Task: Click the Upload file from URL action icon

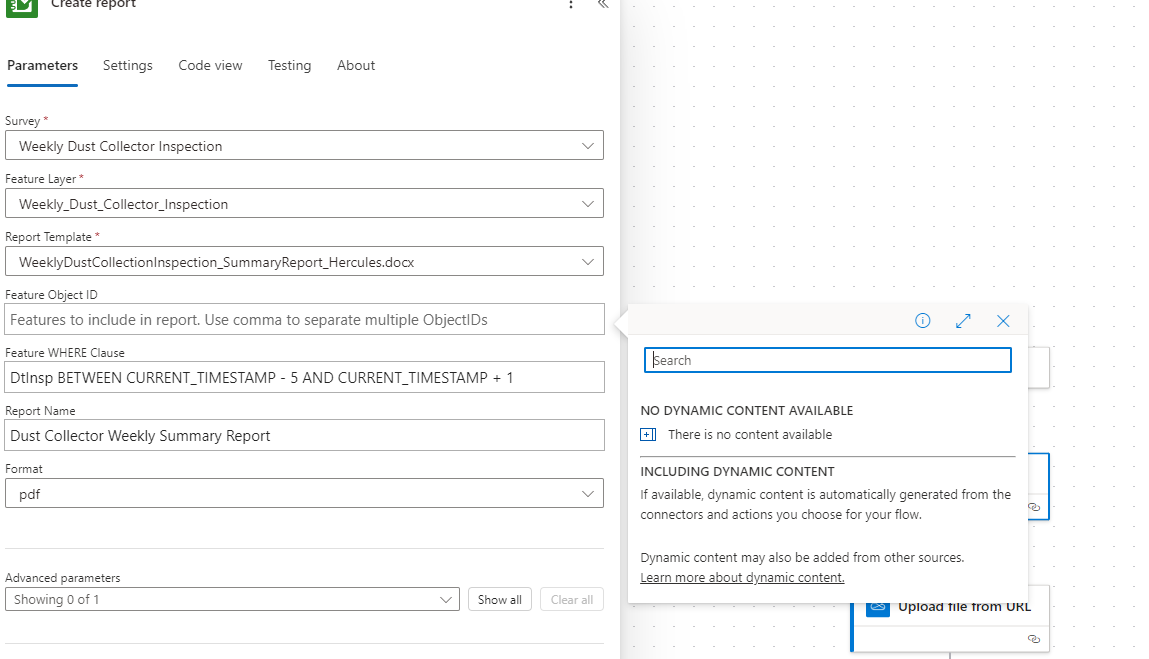Action: pyautogui.click(x=877, y=605)
